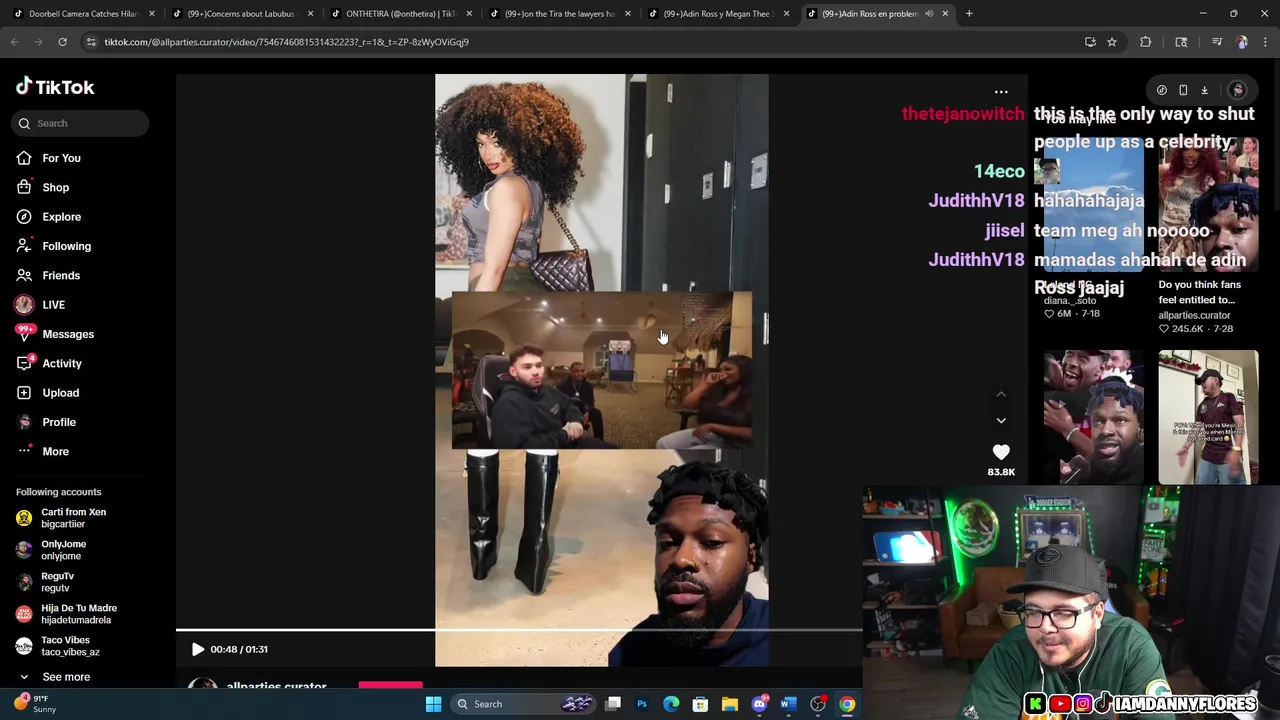Click the get app phone icon
Image resolution: width=1280 pixels, height=720 pixels.
point(1183,90)
